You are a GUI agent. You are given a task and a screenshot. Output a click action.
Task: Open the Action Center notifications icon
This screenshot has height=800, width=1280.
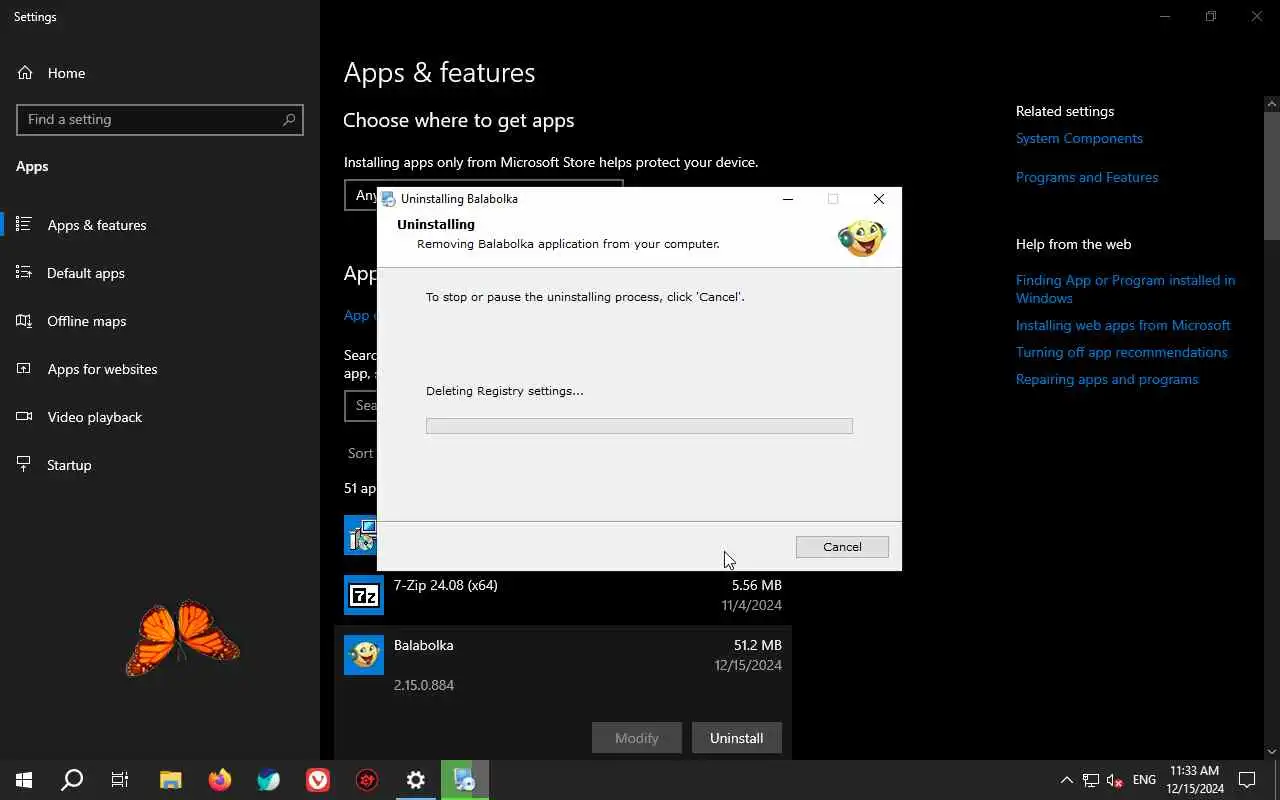[1247, 780]
